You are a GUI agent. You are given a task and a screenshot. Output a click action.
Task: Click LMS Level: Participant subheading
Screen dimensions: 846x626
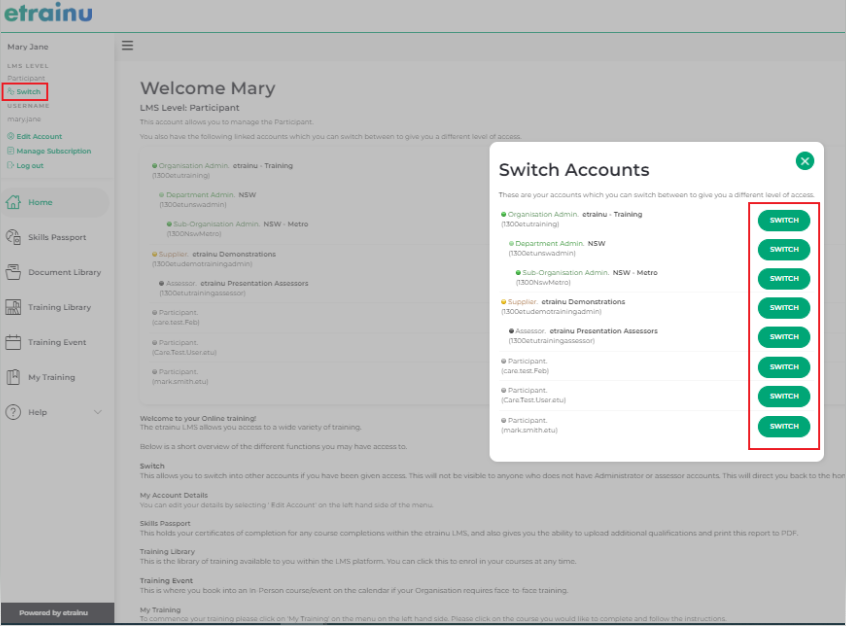tap(190, 108)
